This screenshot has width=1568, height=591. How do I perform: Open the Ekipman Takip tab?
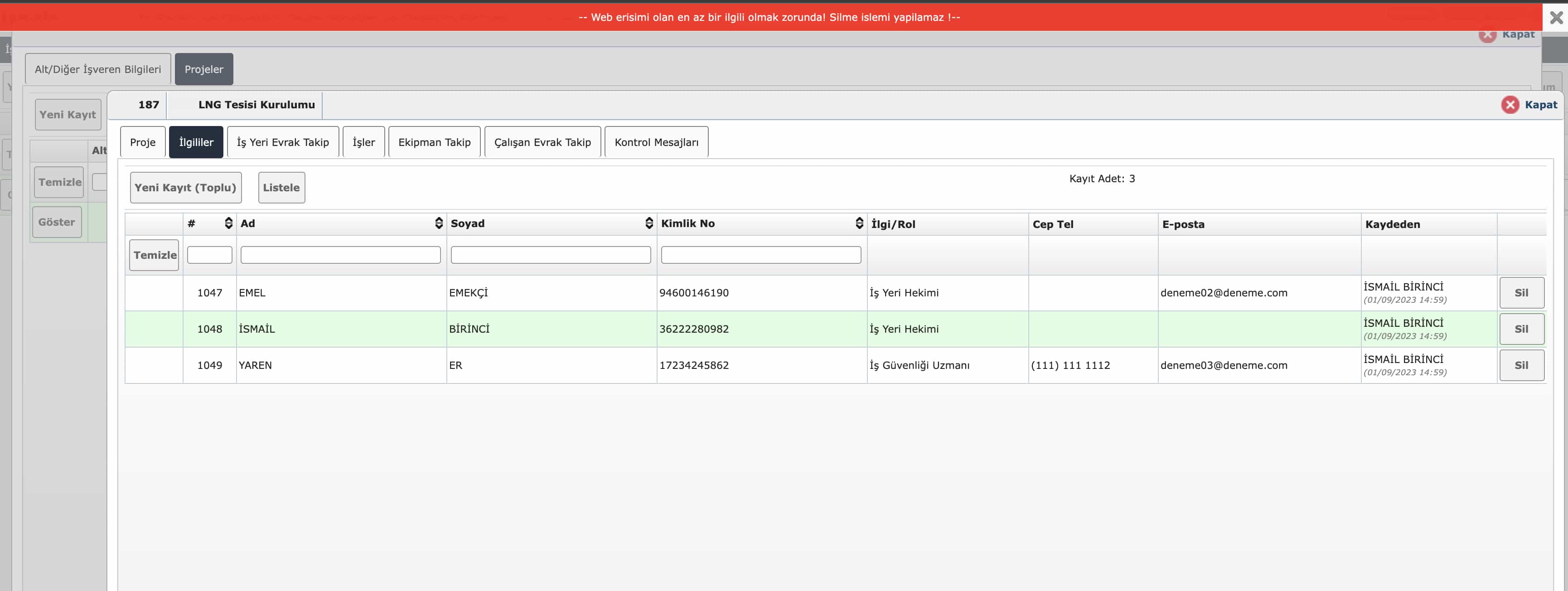coord(434,142)
